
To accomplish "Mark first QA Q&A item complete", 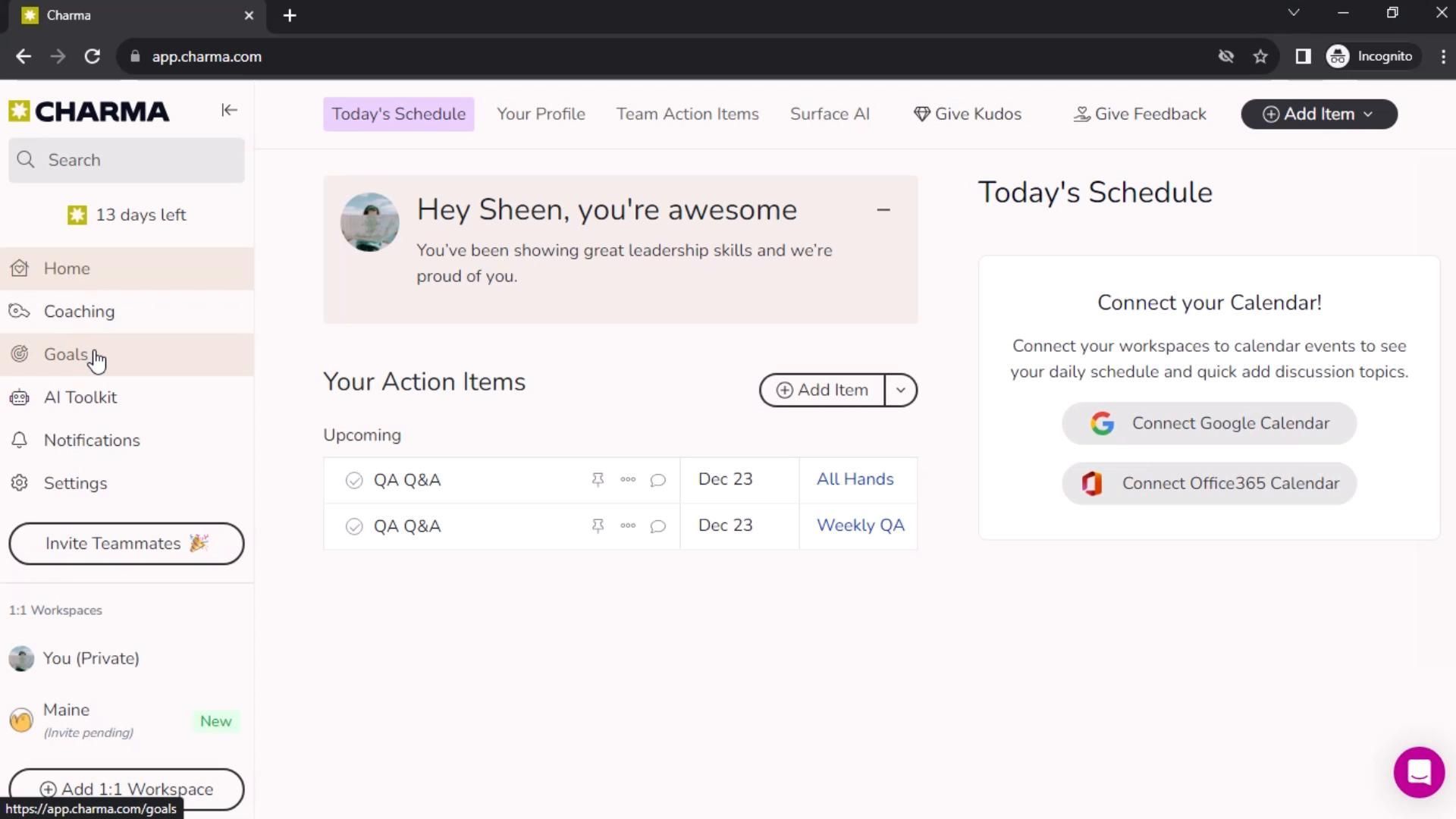I will (x=354, y=481).
